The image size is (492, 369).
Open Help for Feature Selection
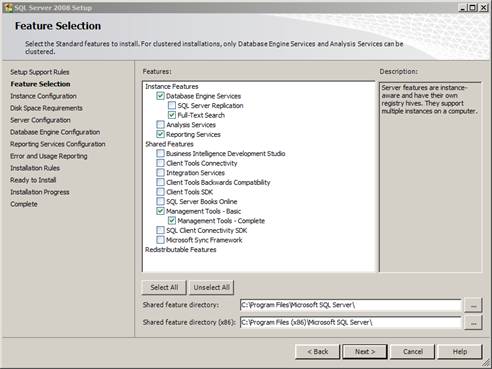point(460,352)
